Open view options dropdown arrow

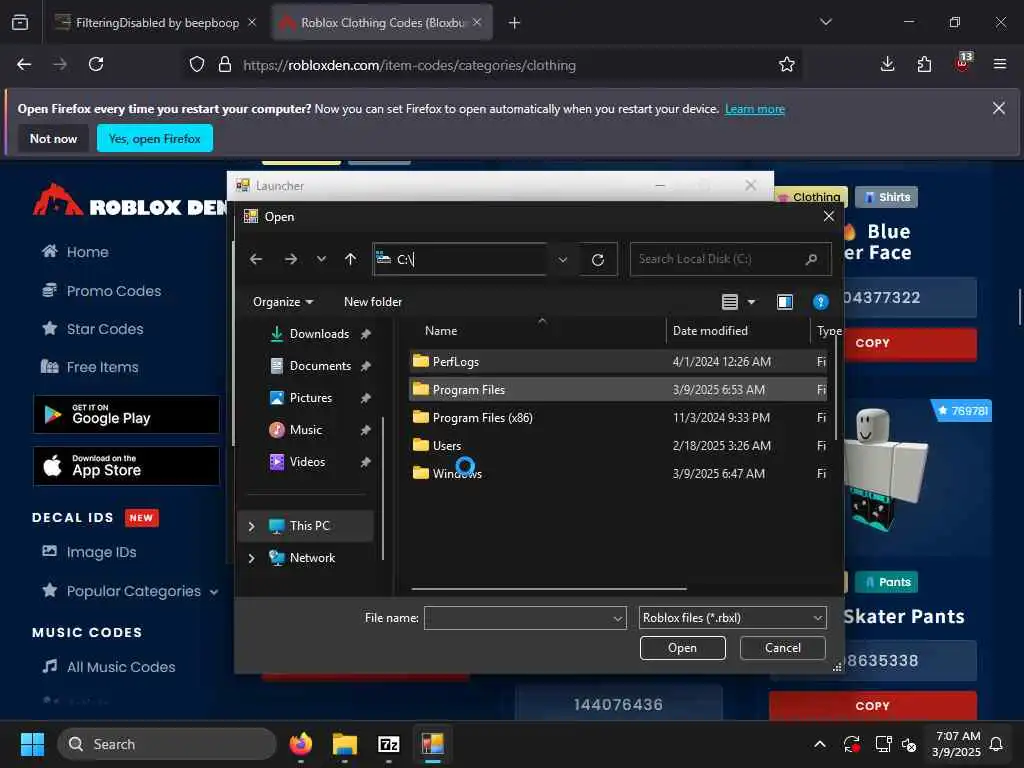(x=752, y=302)
